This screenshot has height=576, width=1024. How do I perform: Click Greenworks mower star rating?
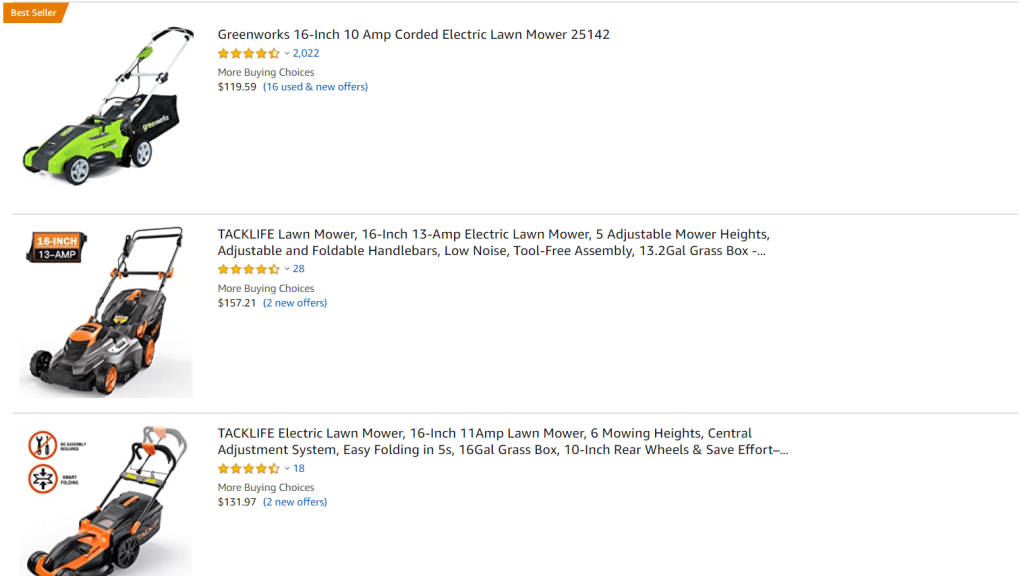tap(248, 54)
